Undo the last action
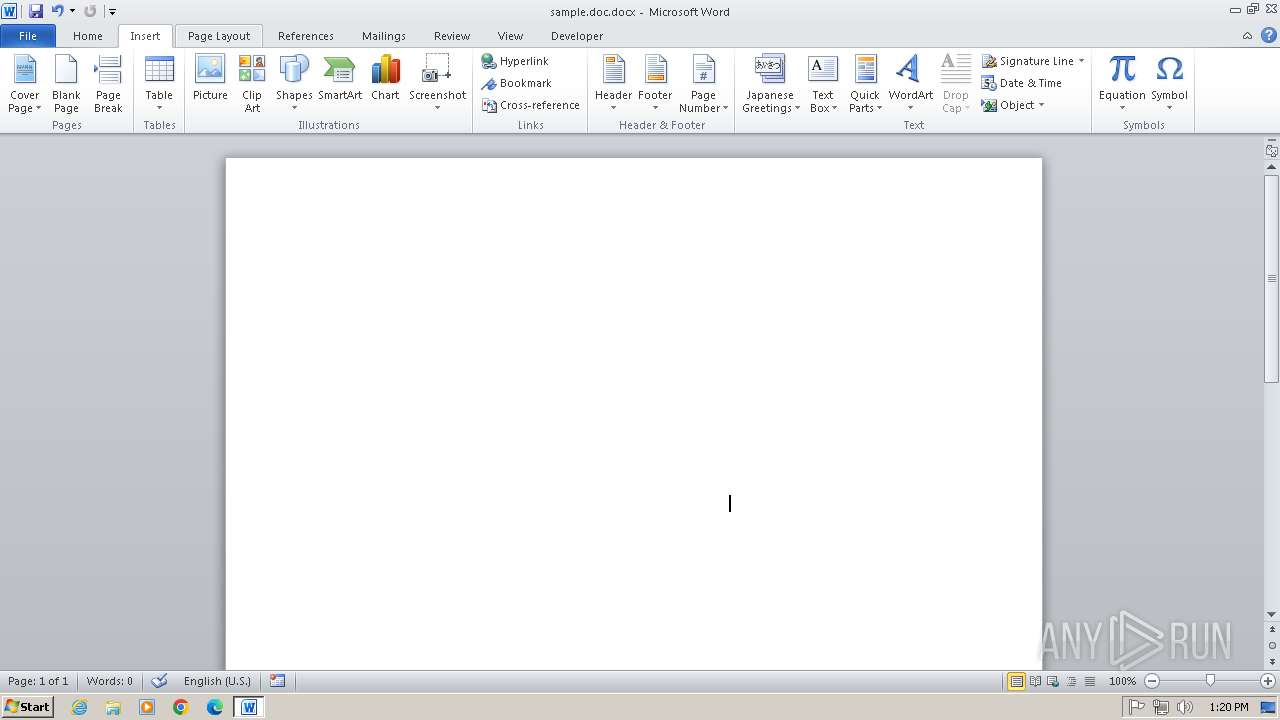The width and height of the screenshot is (1280, 720). 57,11
